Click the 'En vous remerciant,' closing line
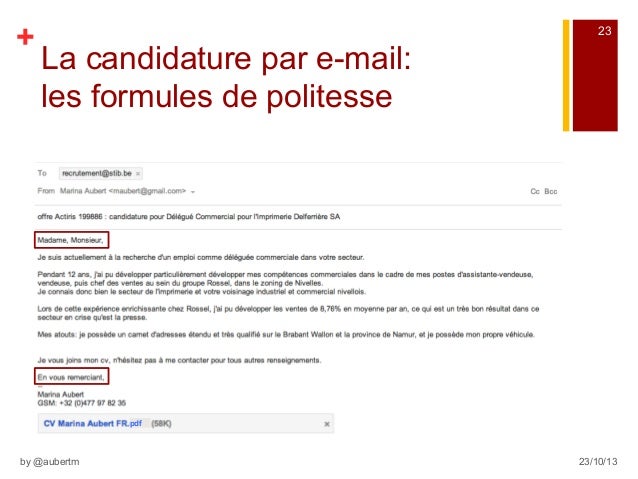638x479 pixels. (71, 377)
